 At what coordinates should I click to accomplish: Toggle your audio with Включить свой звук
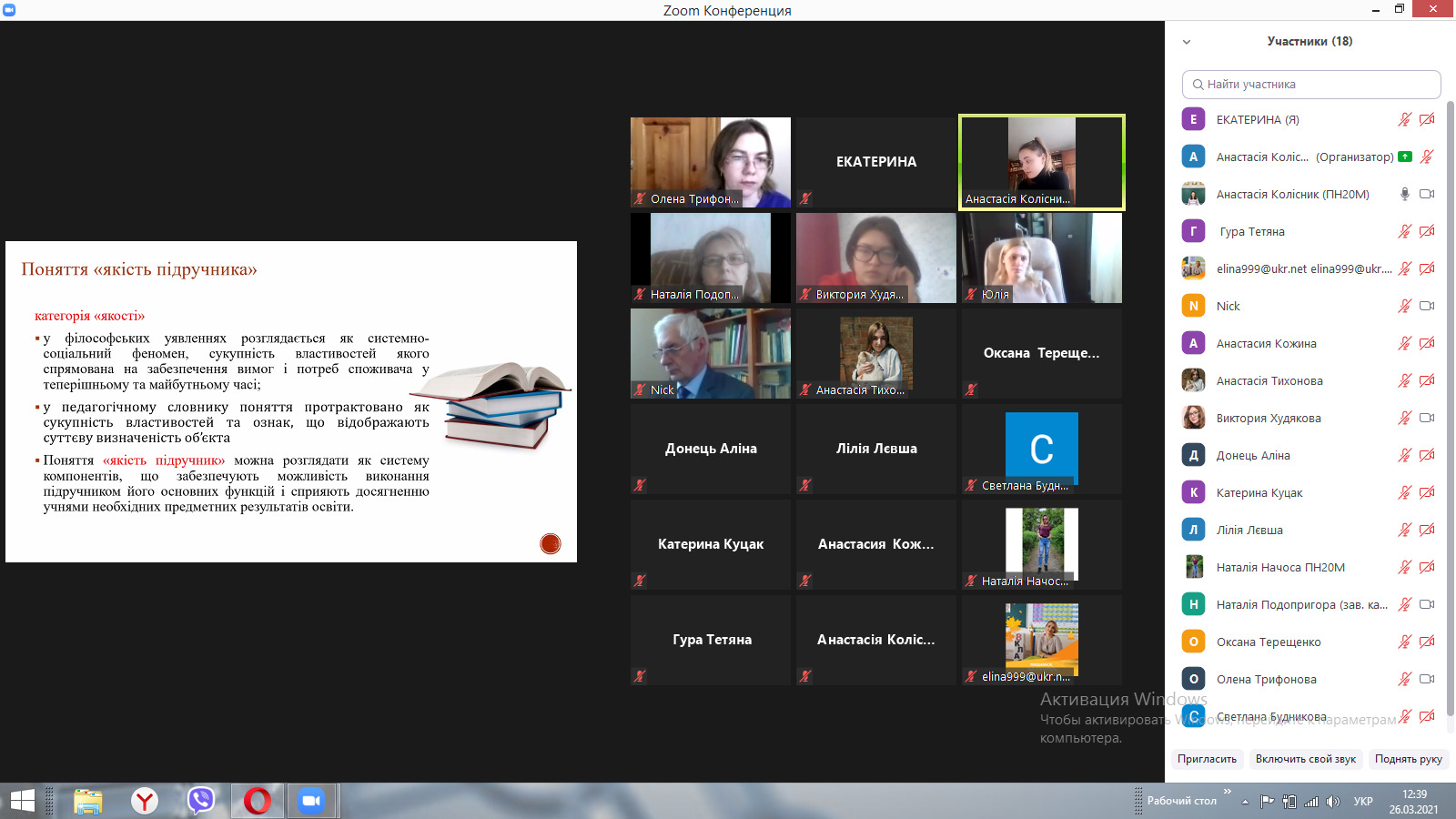(1305, 759)
